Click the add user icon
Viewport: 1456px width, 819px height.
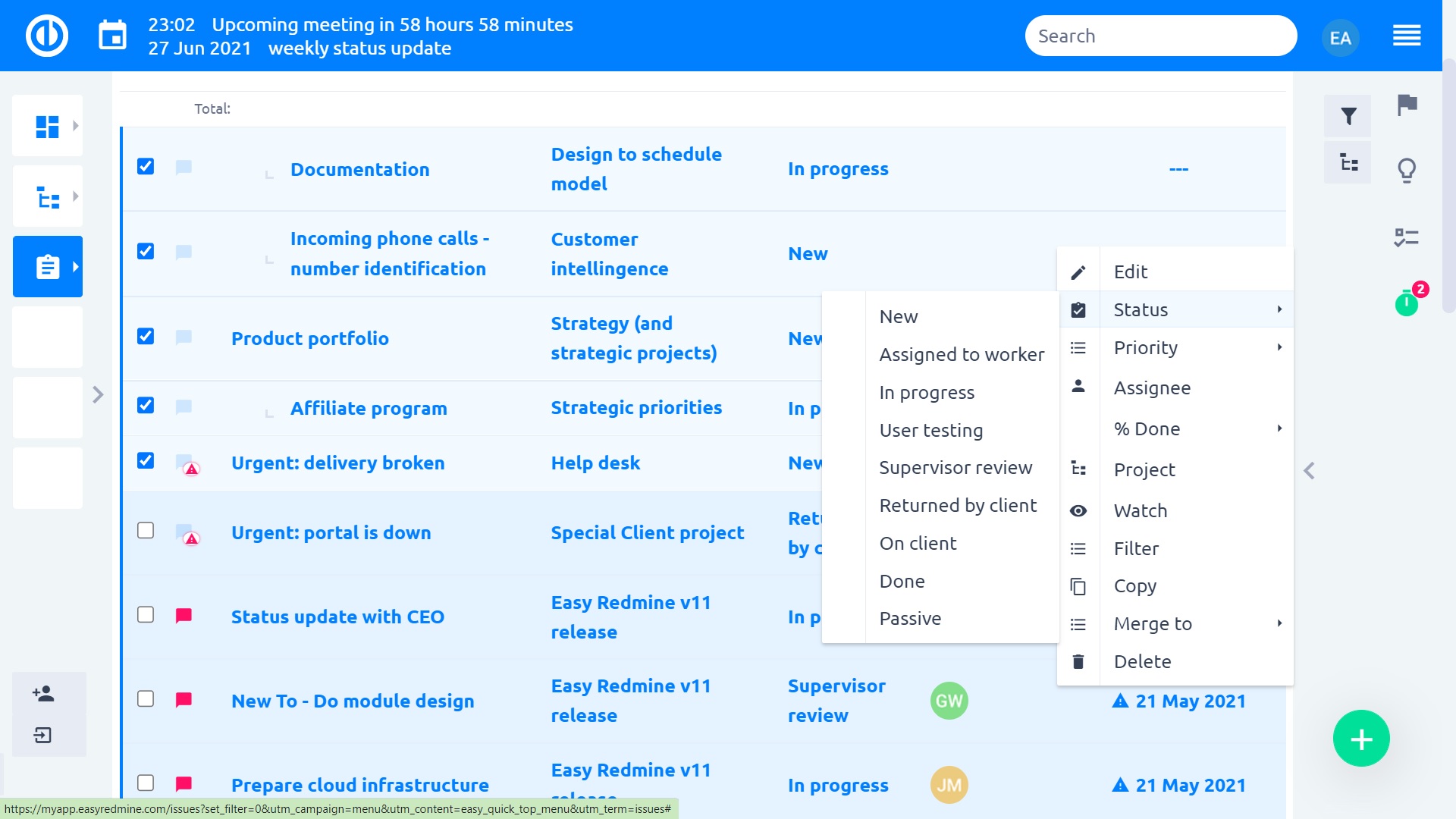43,693
